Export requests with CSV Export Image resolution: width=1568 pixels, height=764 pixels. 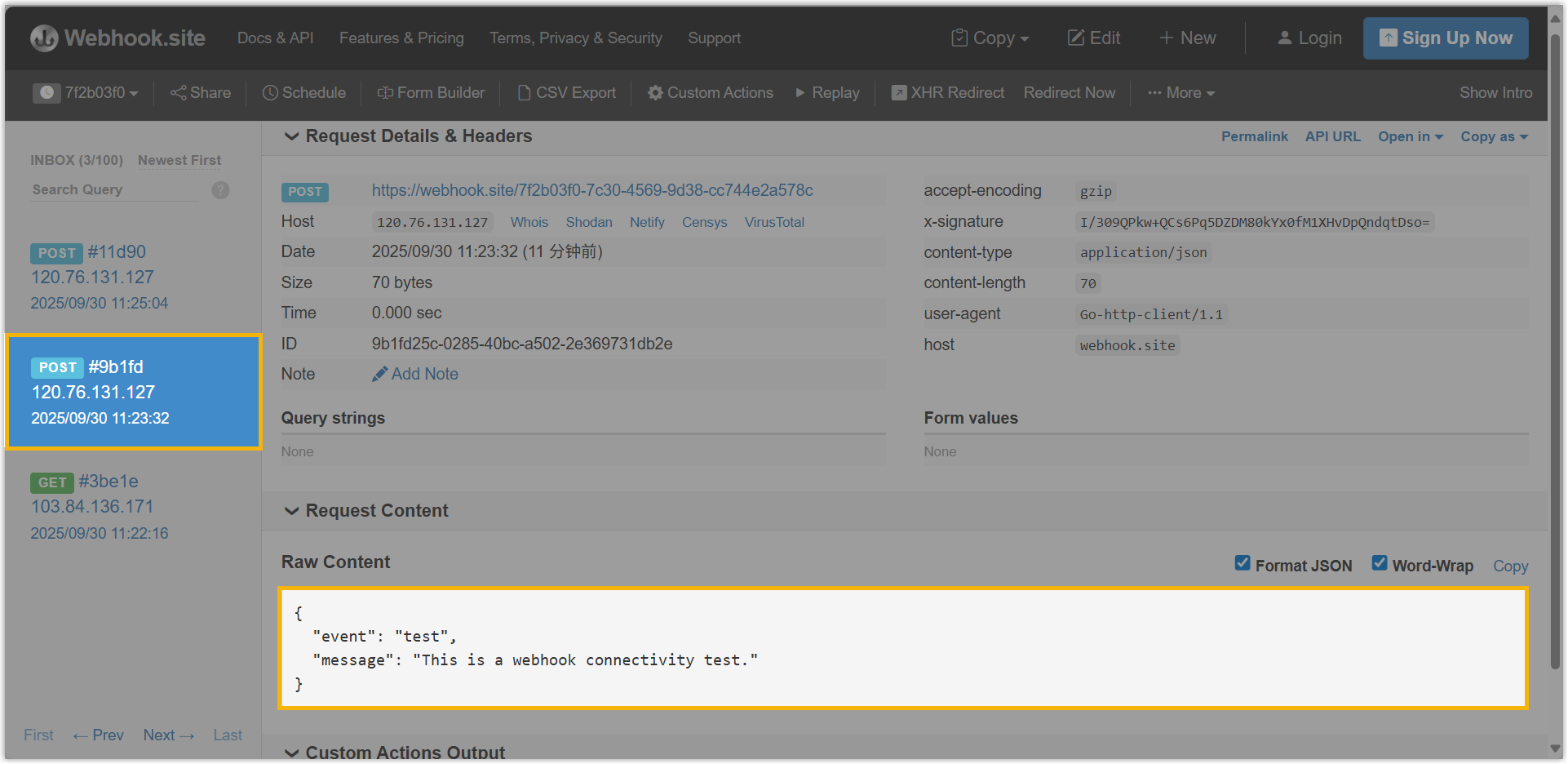pyautogui.click(x=567, y=93)
